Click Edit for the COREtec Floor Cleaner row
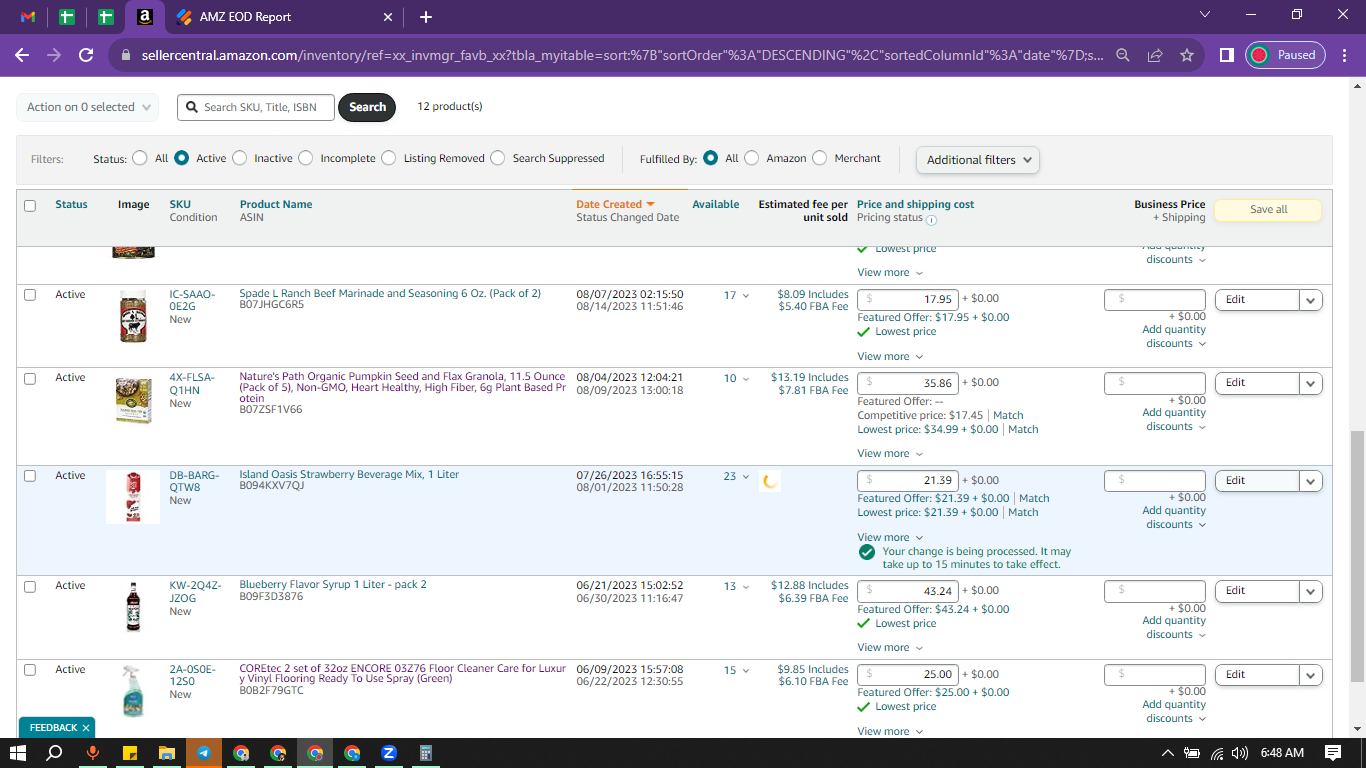This screenshot has height=768, width=1366. coord(1257,675)
